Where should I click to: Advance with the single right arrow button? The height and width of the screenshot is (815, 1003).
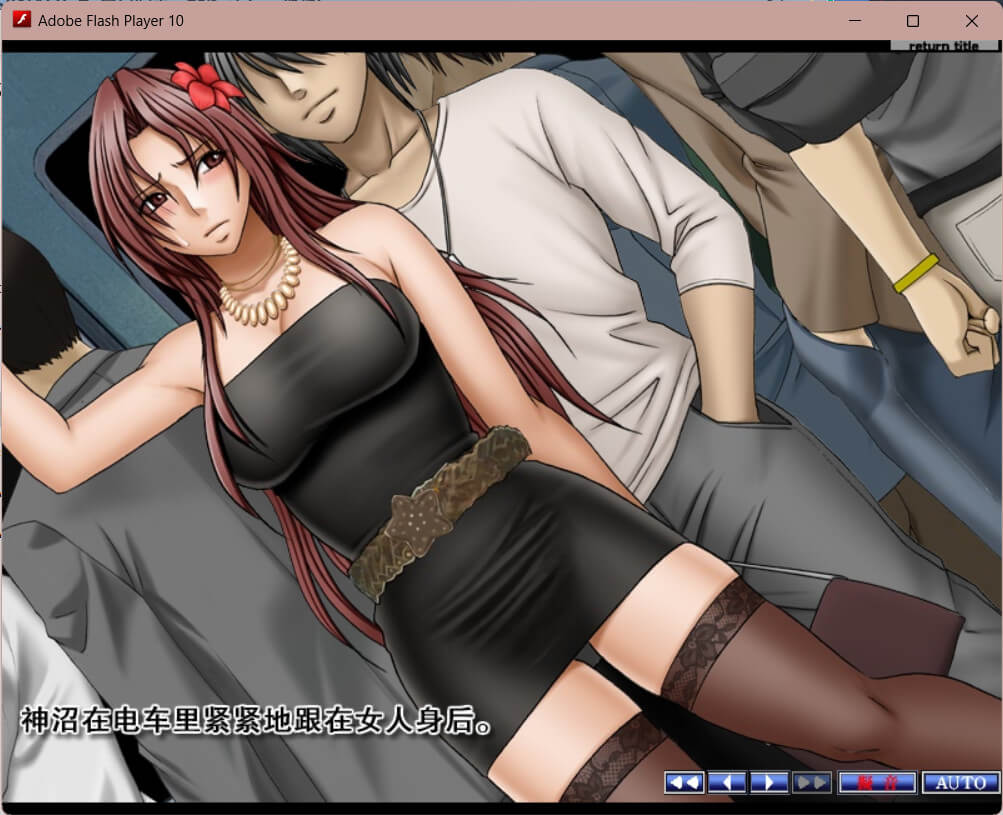click(768, 782)
